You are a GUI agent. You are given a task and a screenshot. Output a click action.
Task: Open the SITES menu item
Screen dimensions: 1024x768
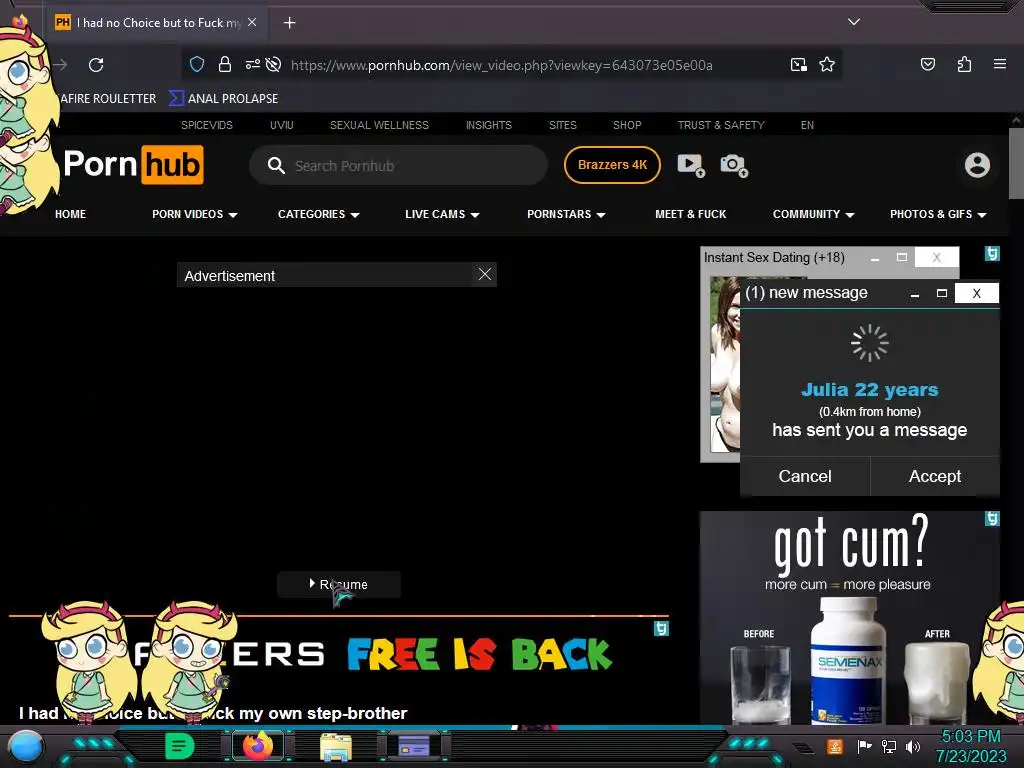pos(562,125)
